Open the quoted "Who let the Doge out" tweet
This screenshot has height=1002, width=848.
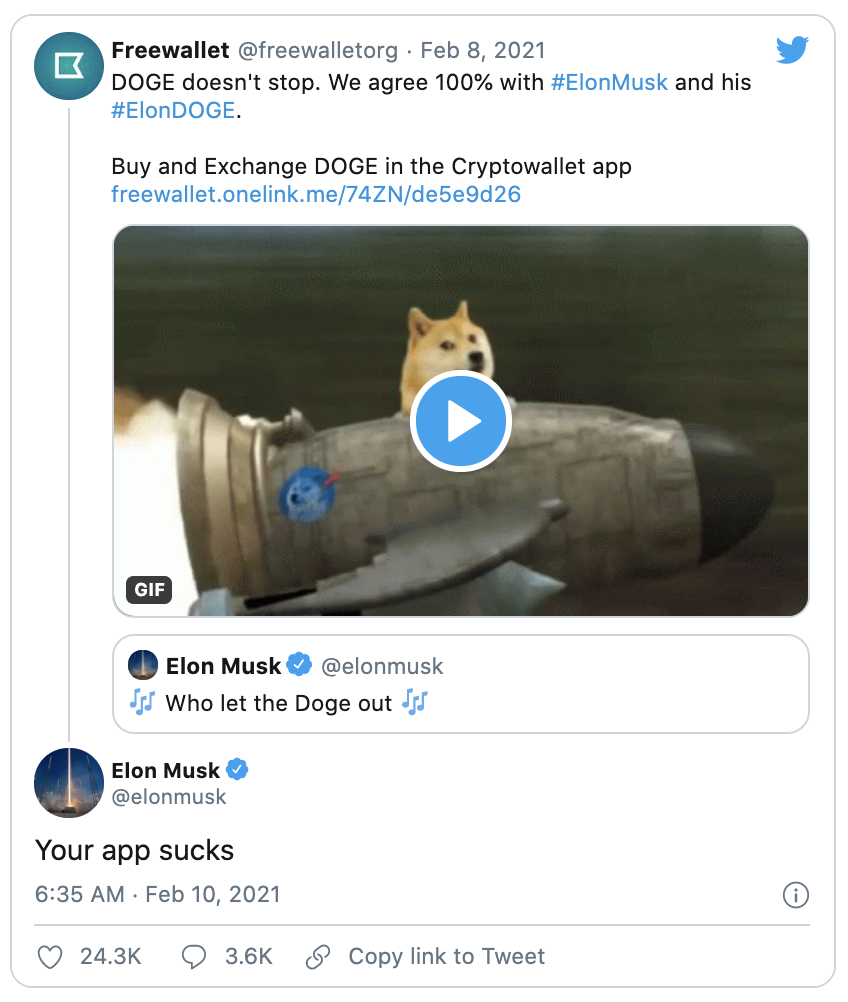460,703
